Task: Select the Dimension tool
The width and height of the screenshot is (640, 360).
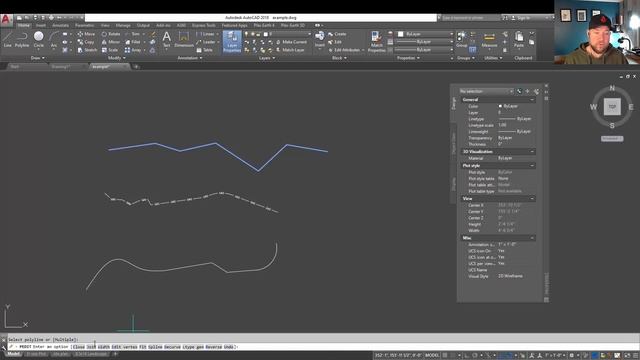Action: (x=184, y=40)
